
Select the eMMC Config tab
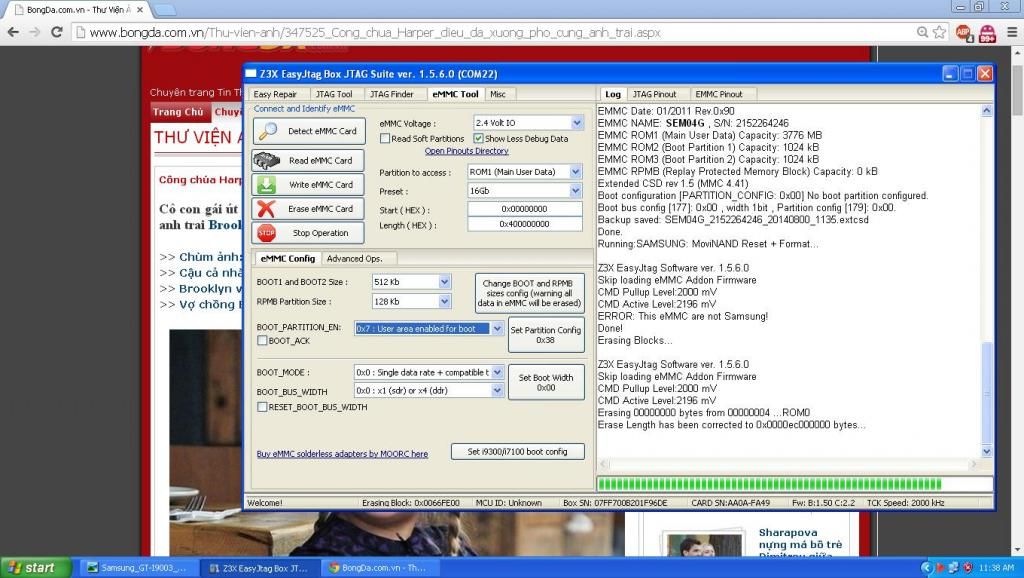tap(287, 259)
